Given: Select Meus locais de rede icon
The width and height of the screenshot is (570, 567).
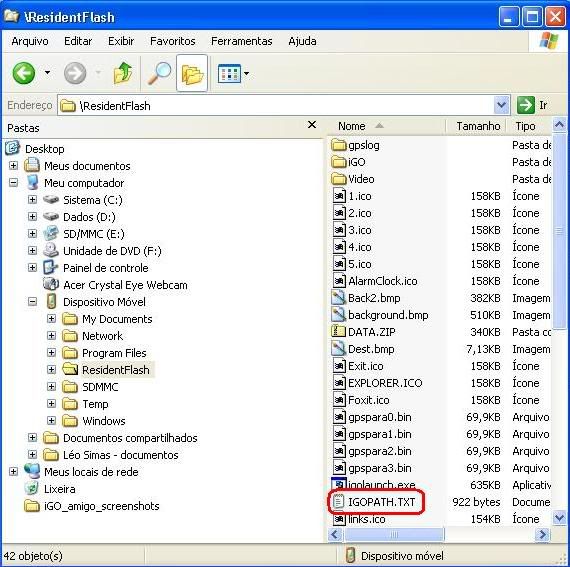Looking at the screenshot, I should [x=32, y=471].
